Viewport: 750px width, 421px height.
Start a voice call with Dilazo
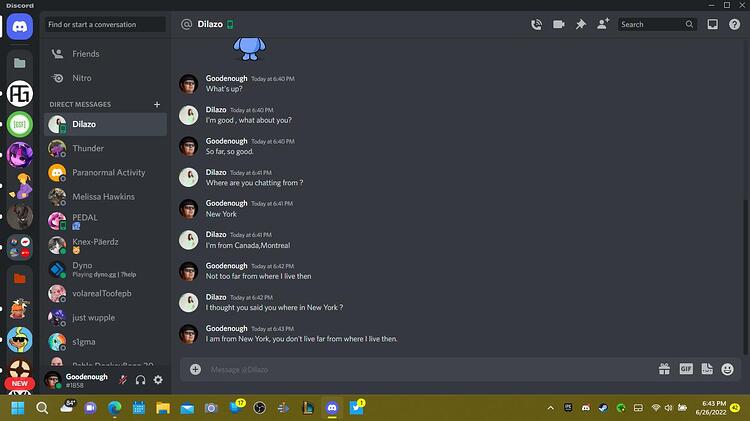click(536, 24)
